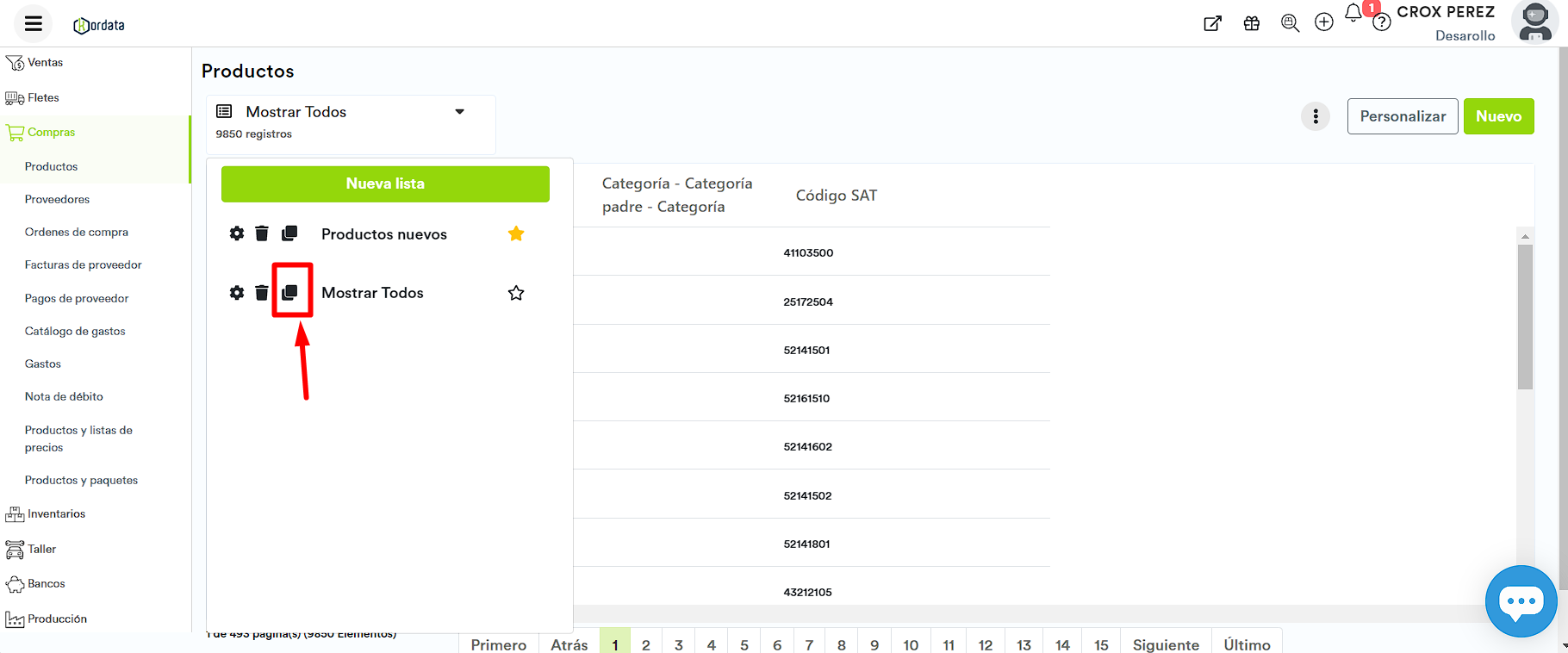Open the hamburger main menu
Image resolution: width=1568 pixels, height=653 pixels.
(33, 24)
